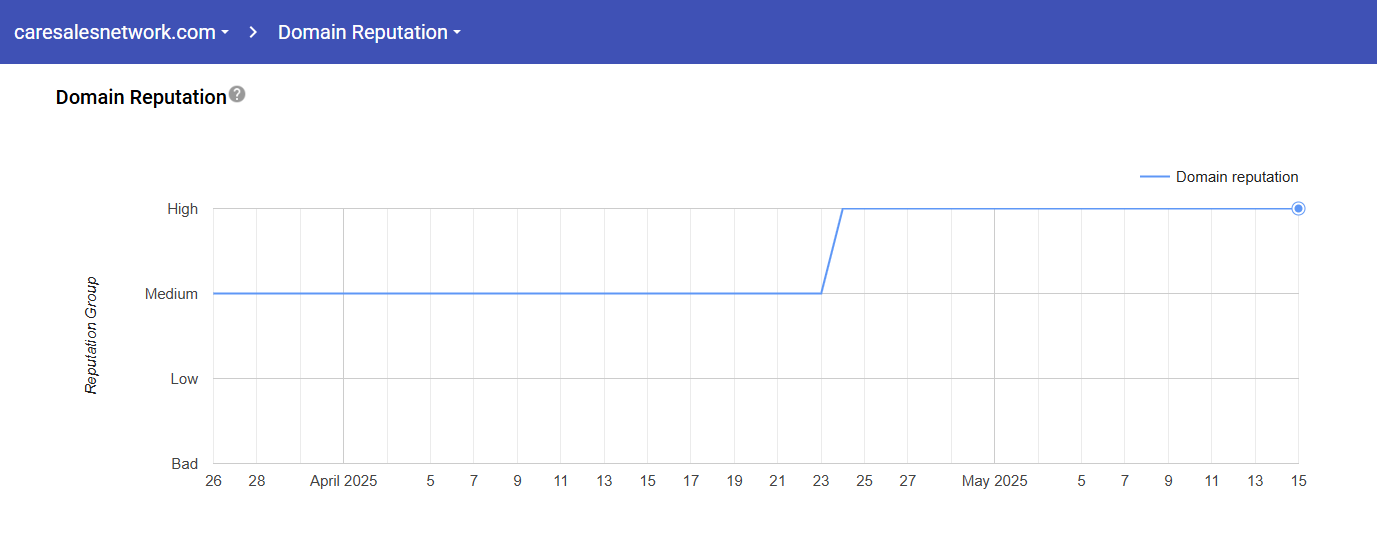Viewport: 1377px width, 536px height.
Task: Click the bold Domain Reputation section heading
Action: click(141, 97)
